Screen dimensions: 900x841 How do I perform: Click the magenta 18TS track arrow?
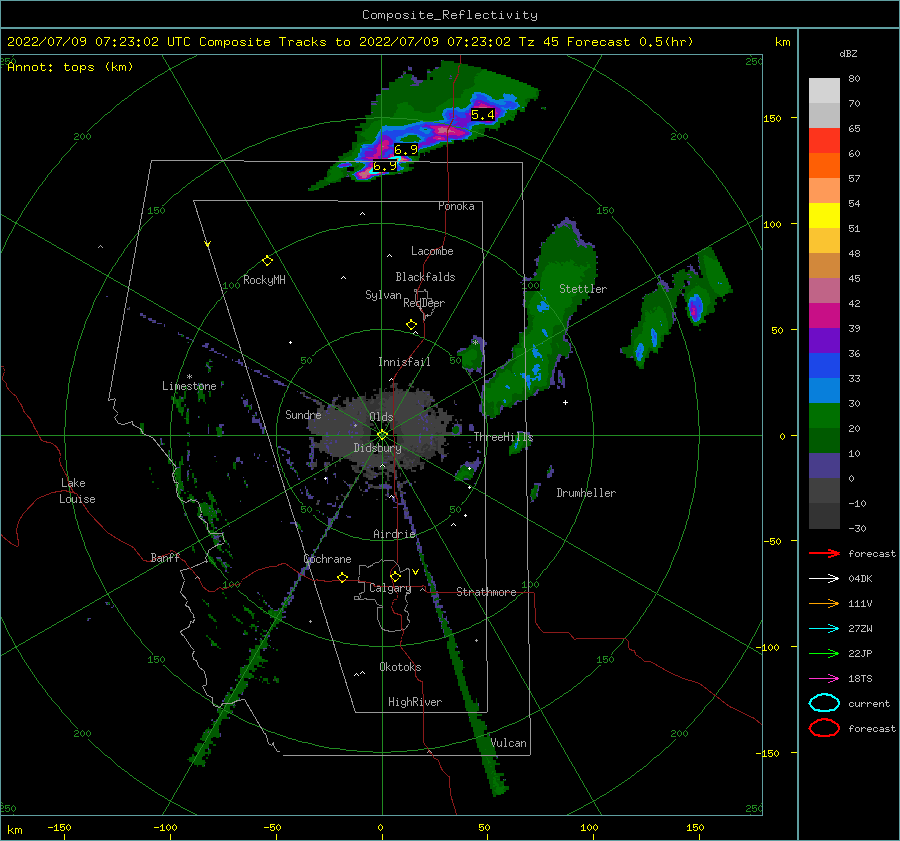click(x=824, y=679)
